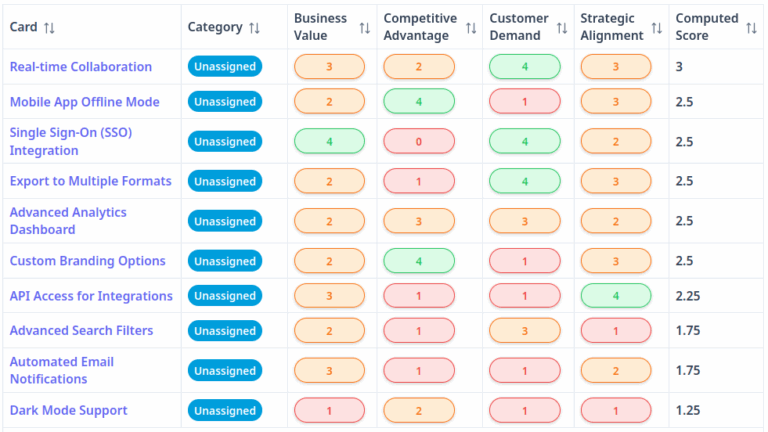Change category of Advanced Analytics Dashboard

(225, 221)
